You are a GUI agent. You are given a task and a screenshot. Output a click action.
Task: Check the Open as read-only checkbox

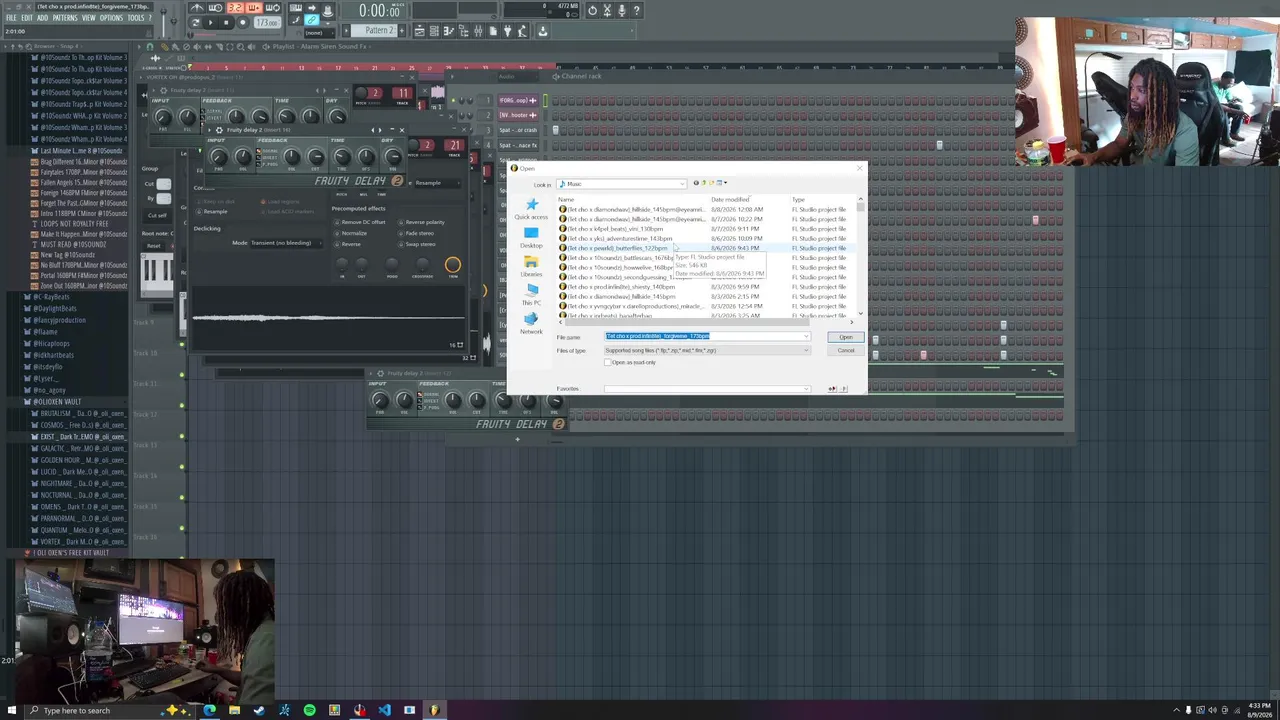click(x=608, y=362)
